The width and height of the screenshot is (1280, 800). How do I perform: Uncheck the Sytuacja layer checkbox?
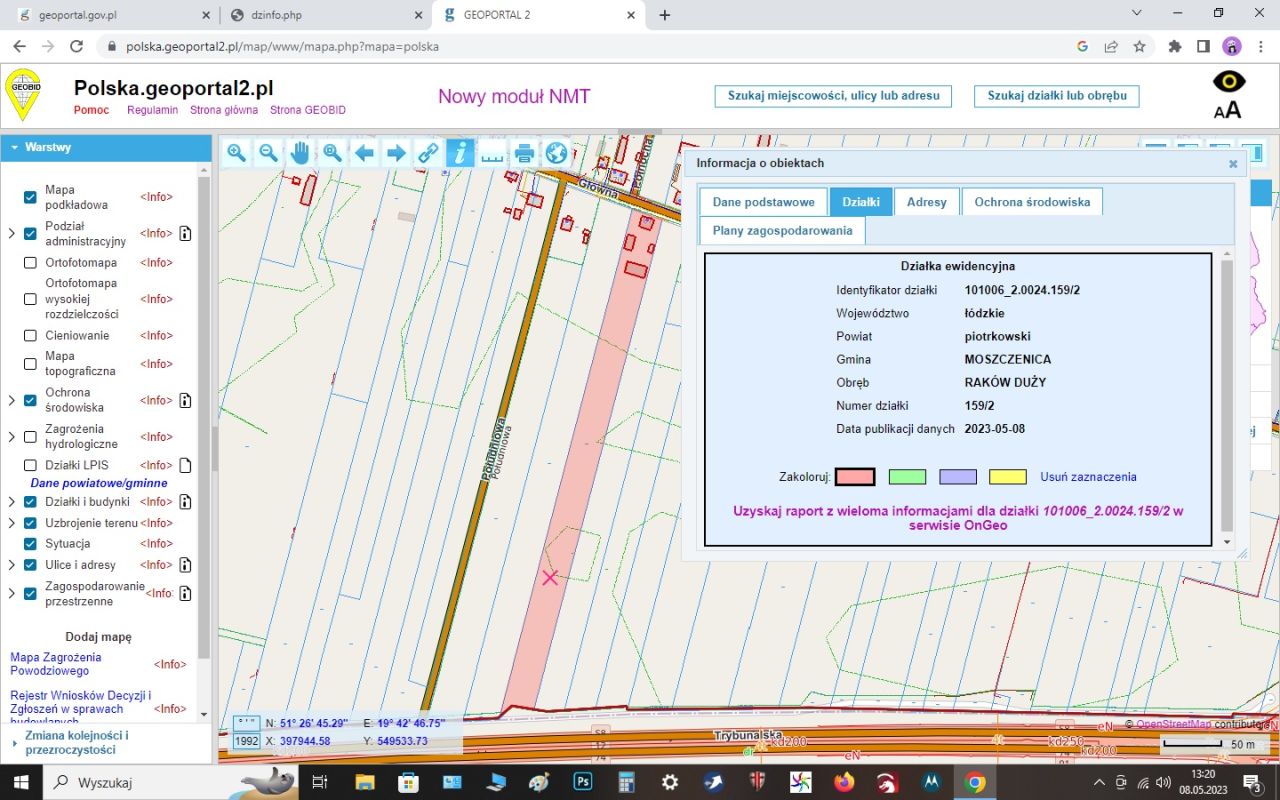pyautogui.click(x=30, y=544)
